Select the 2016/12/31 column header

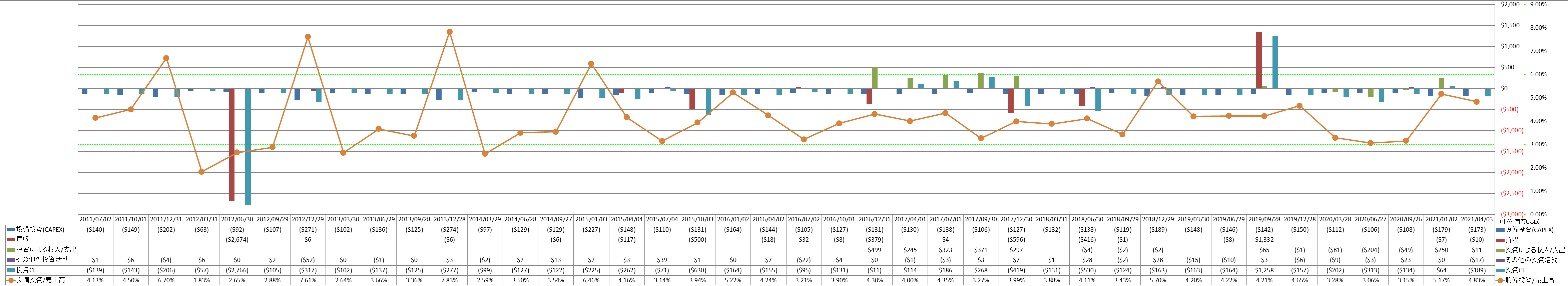[x=875, y=220]
